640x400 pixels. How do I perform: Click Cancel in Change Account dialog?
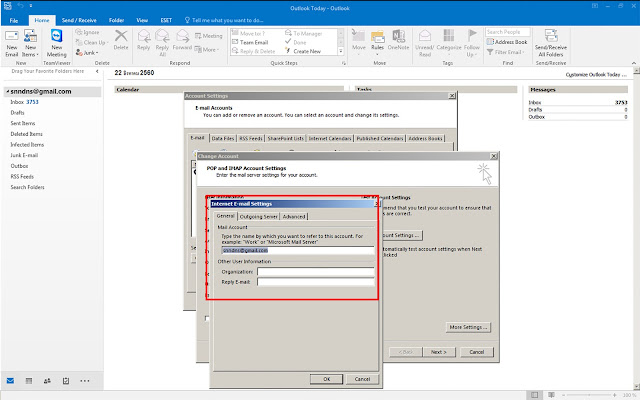[x=477, y=352]
